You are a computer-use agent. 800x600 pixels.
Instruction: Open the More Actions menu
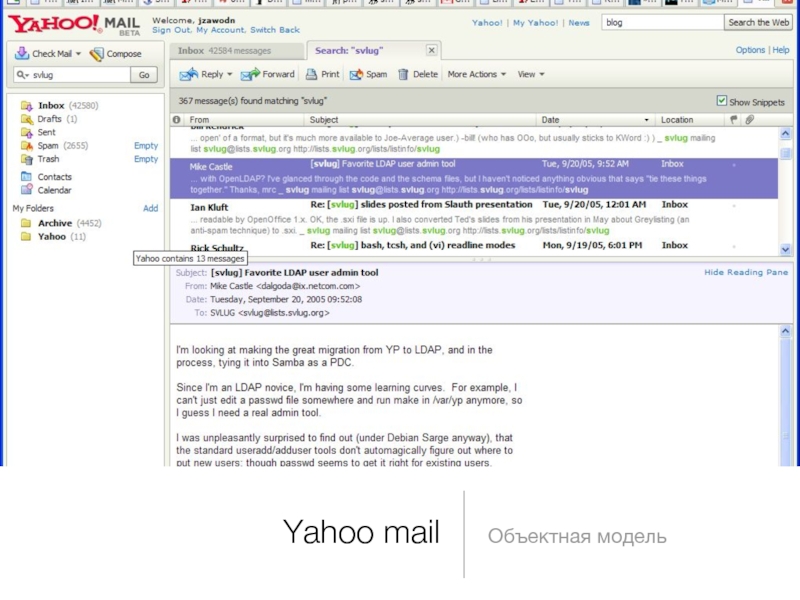point(477,74)
